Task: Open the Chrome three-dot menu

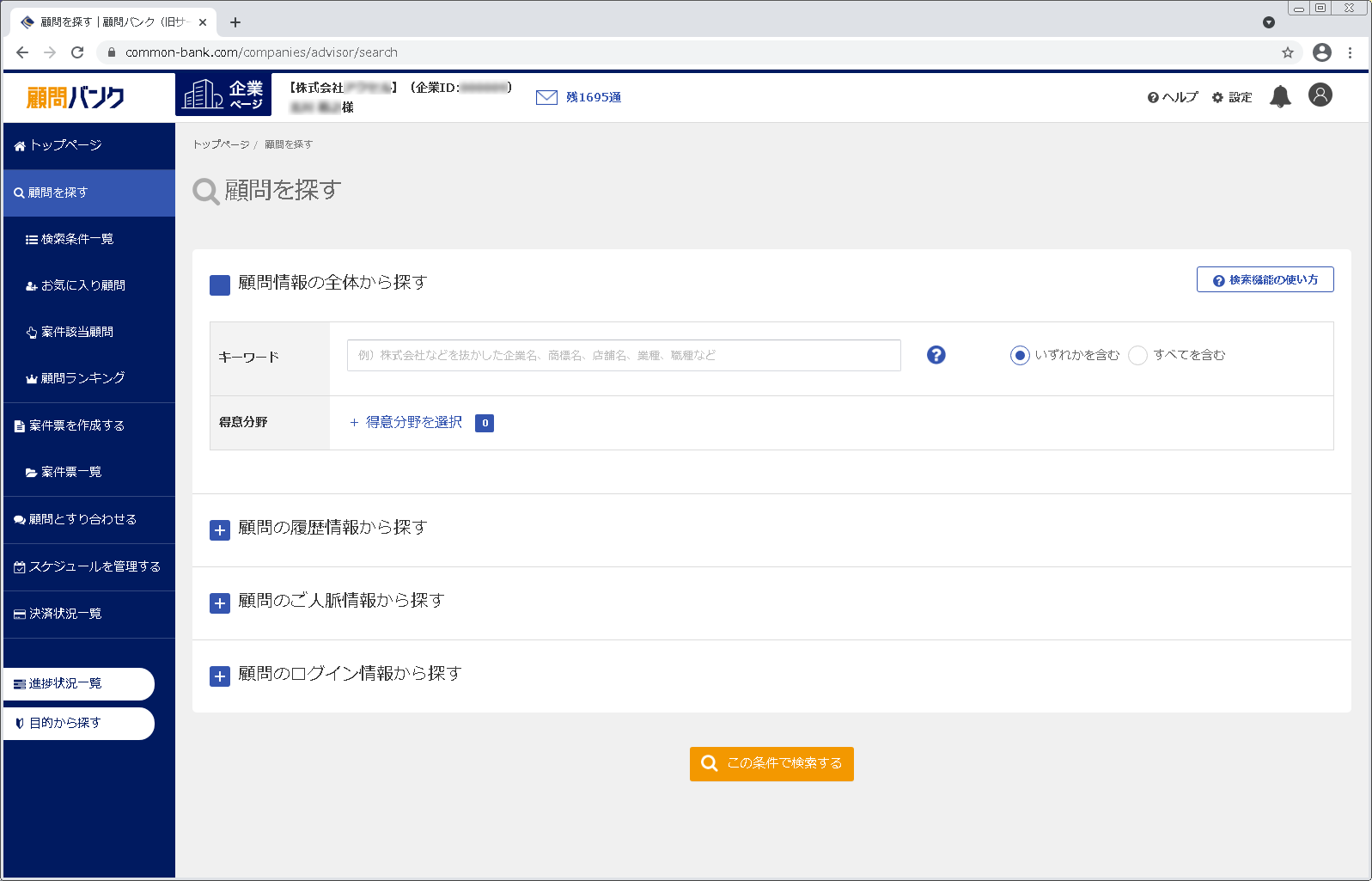Action: tap(1350, 52)
